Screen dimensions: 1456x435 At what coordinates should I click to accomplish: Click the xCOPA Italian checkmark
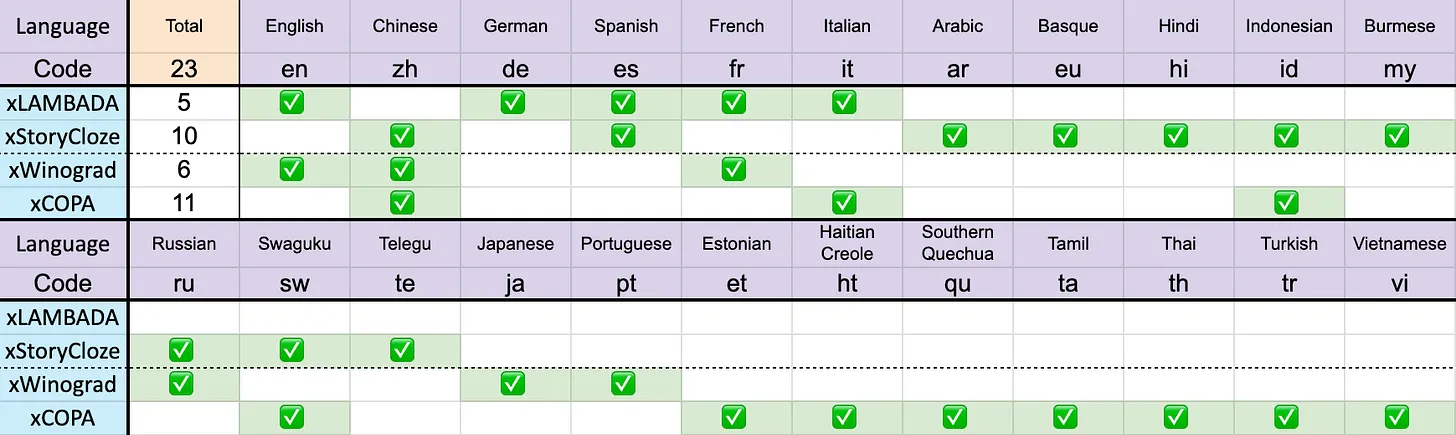tap(845, 203)
